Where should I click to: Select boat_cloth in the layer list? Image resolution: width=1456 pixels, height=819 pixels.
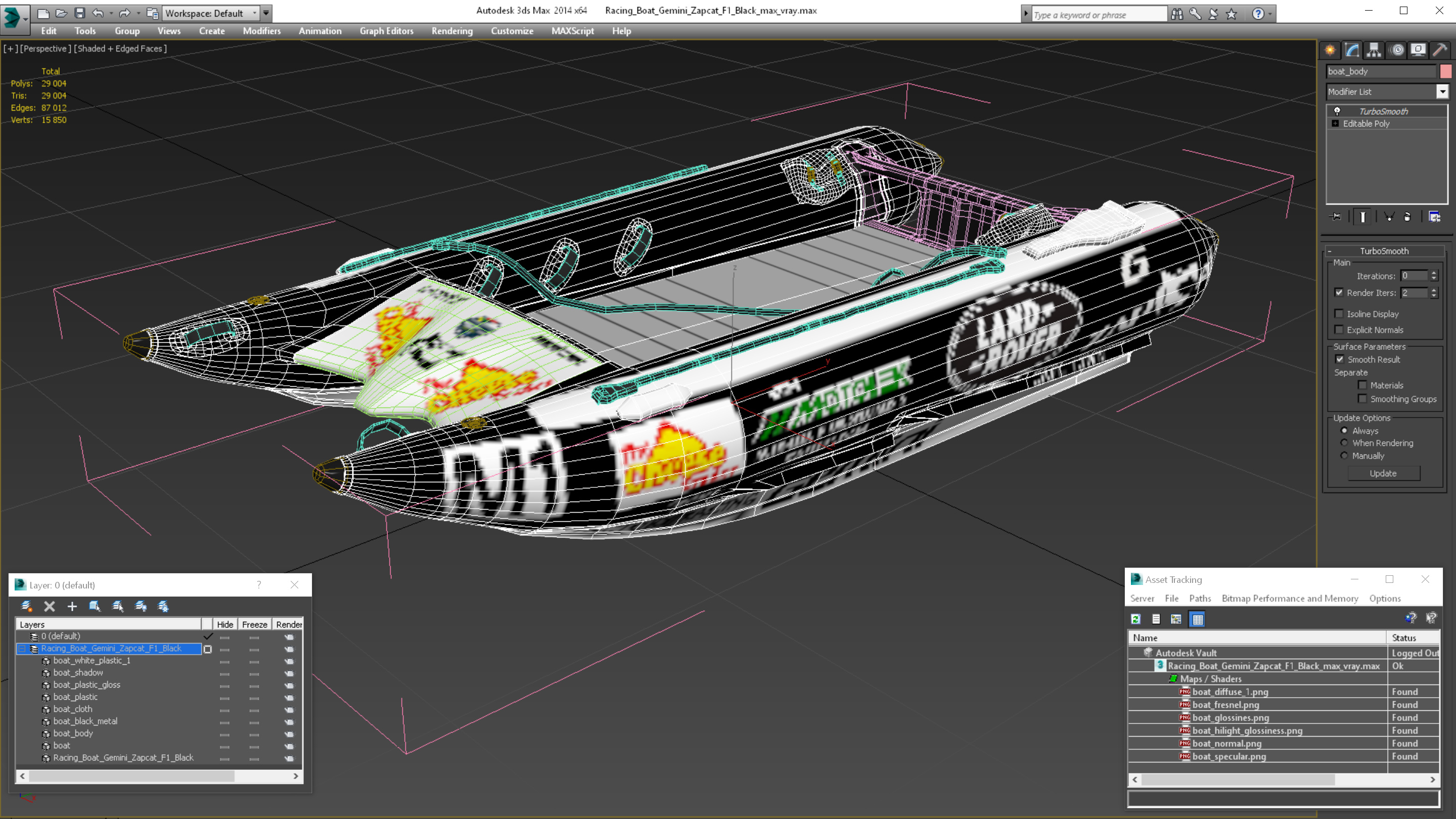click(72, 709)
